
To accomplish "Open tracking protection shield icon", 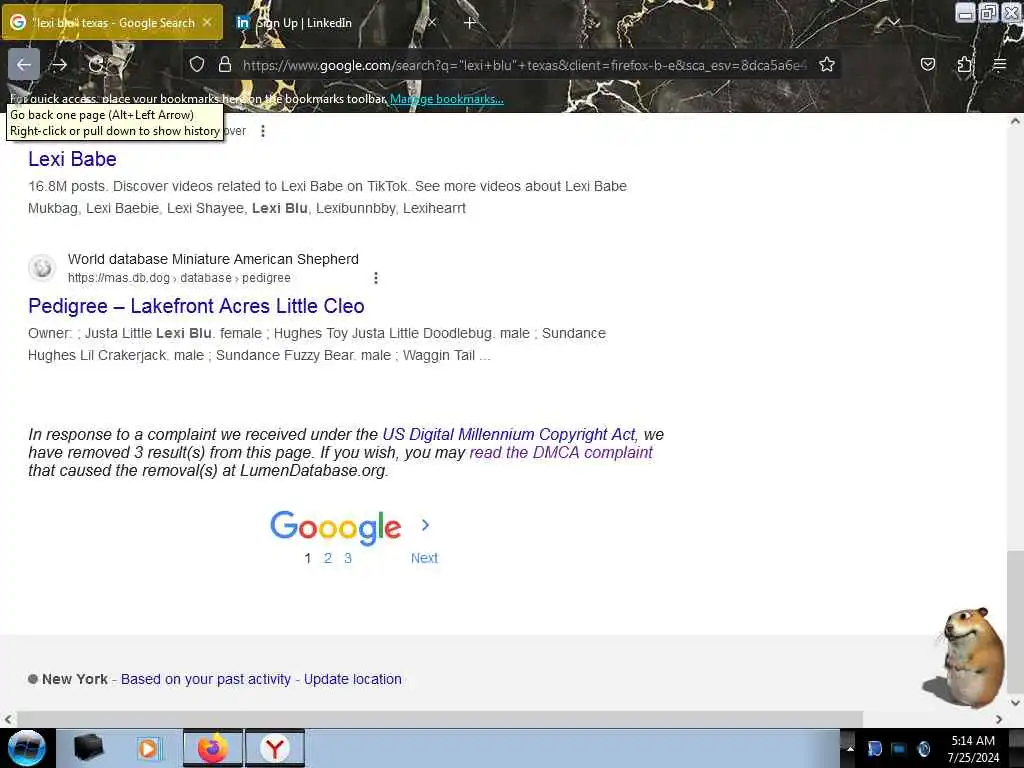I will 197,64.
